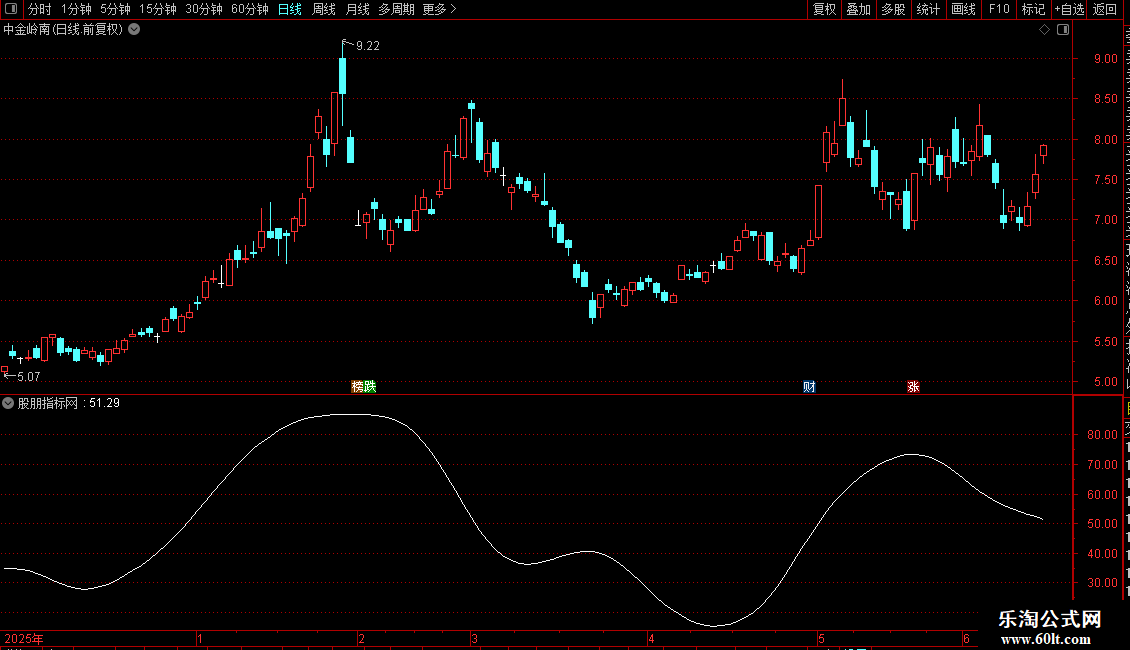Add stock via +自选 button
The height and width of the screenshot is (650, 1130).
(x=1069, y=9)
